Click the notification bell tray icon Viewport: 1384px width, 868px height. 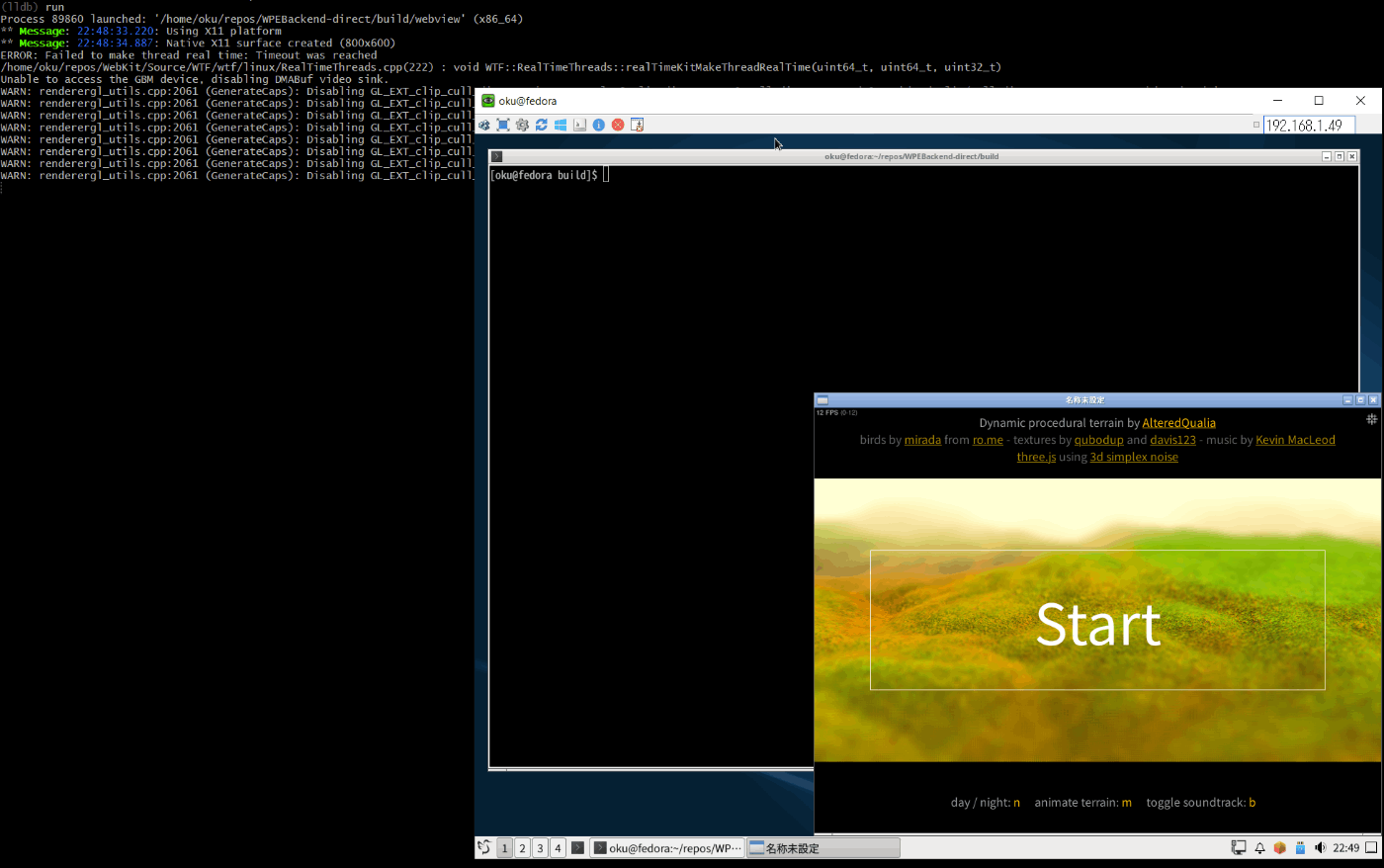(x=1259, y=847)
